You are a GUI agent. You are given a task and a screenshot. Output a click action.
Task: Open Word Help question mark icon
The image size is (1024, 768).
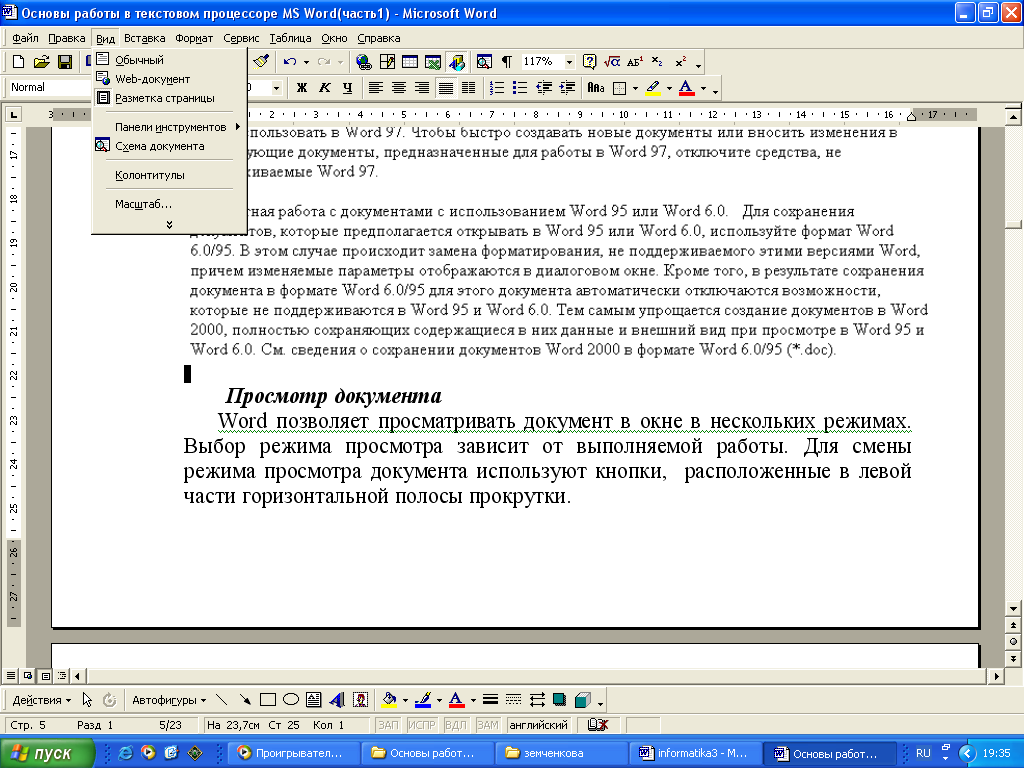(589, 62)
